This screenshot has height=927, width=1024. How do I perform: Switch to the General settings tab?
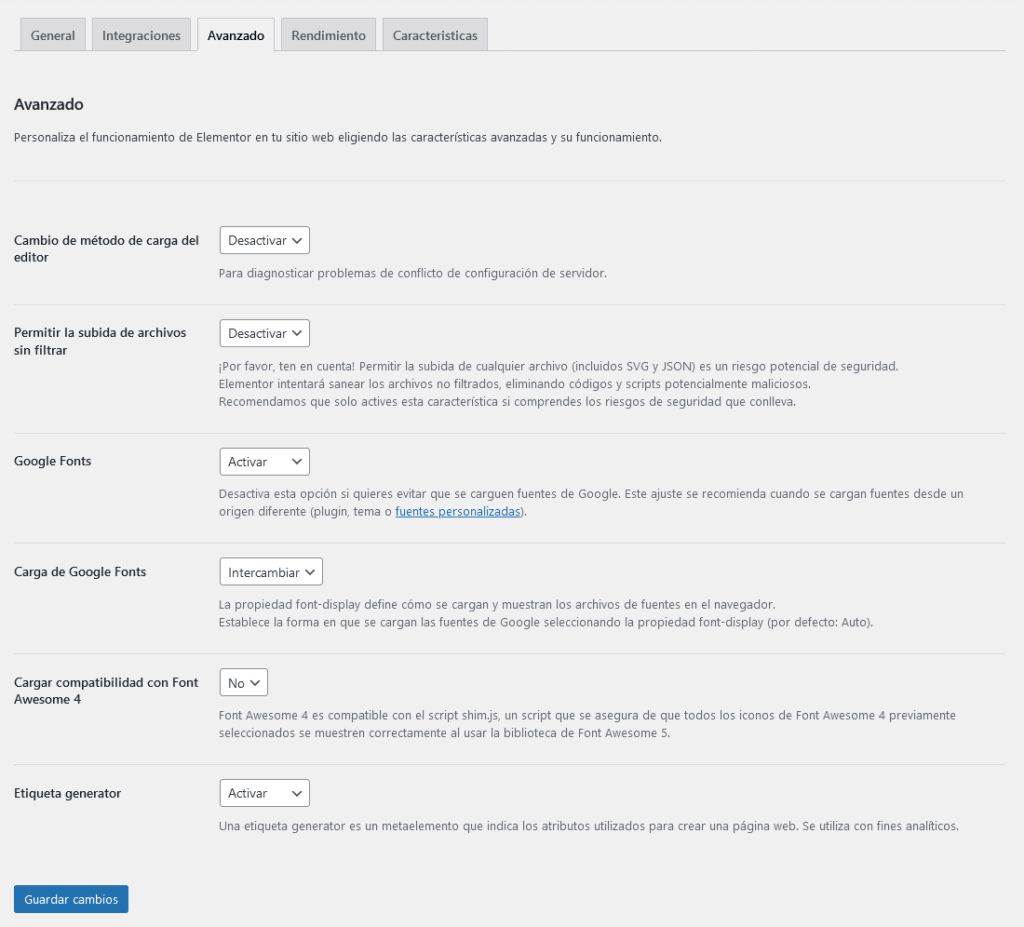[x=52, y=34]
